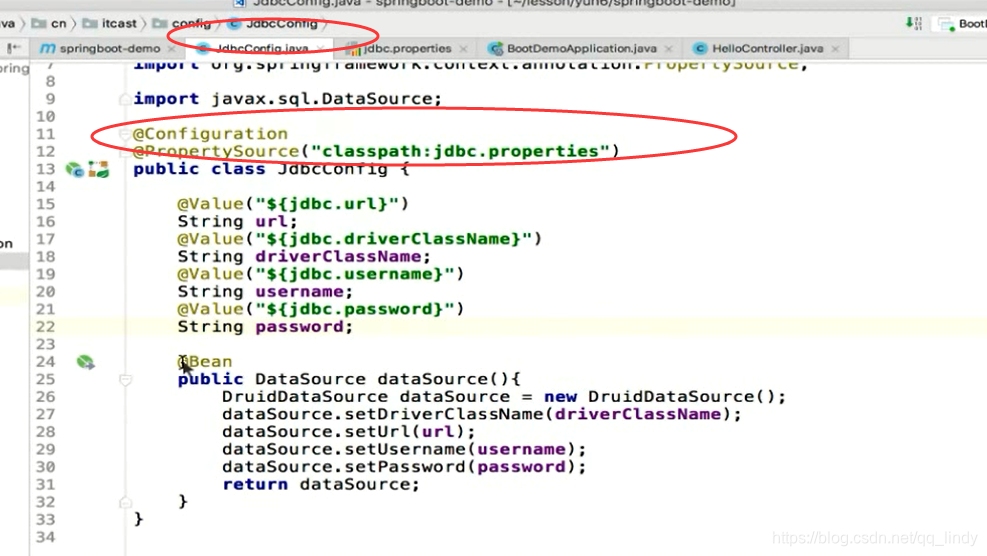Click the class icon on HelloController.java tab

tap(699, 48)
